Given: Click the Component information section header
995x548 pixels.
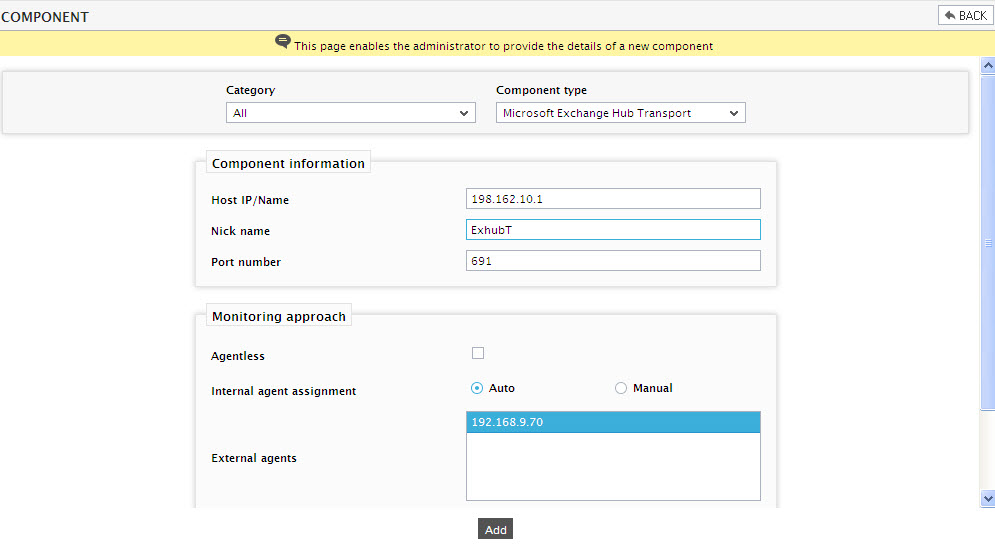Looking at the screenshot, I should (x=288, y=164).
